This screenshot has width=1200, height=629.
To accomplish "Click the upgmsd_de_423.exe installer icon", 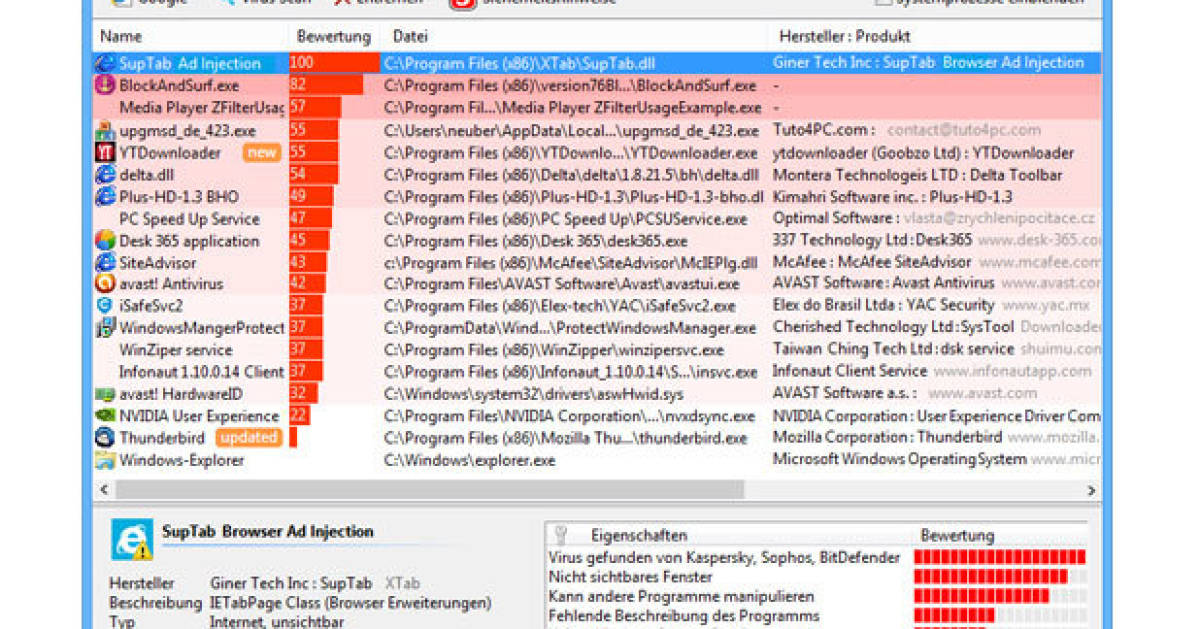I will coord(104,131).
